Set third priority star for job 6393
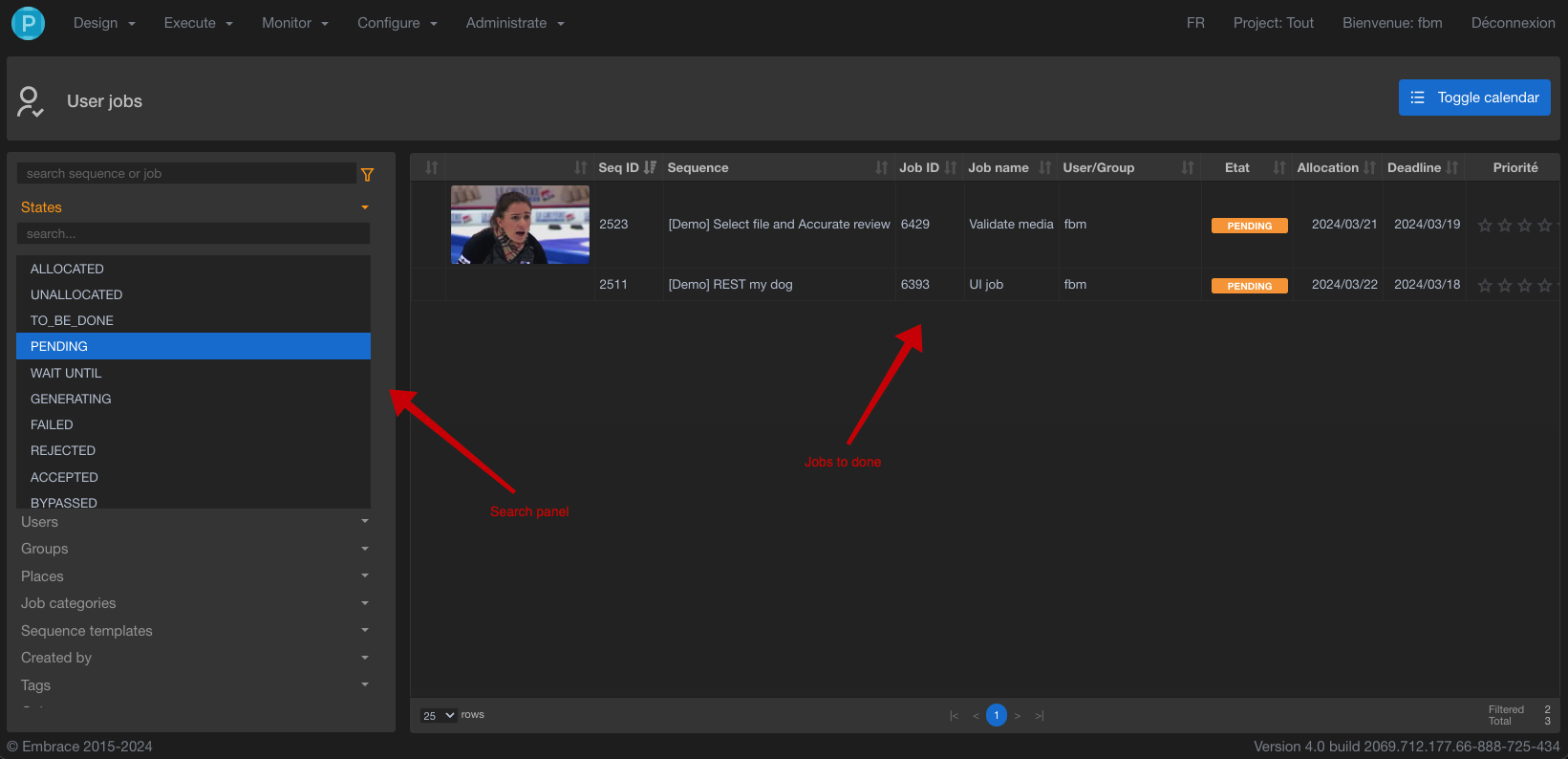Image resolution: width=1568 pixels, height=759 pixels. [x=1525, y=286]
